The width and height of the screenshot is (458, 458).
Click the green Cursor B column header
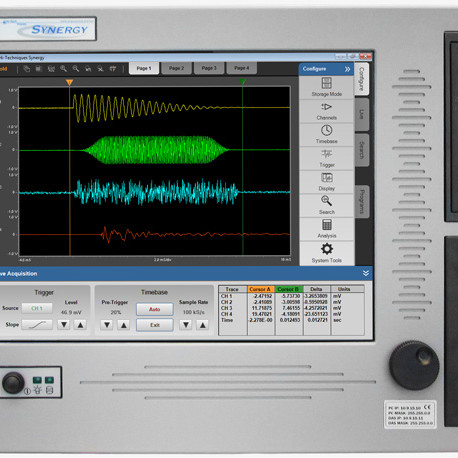289,289
